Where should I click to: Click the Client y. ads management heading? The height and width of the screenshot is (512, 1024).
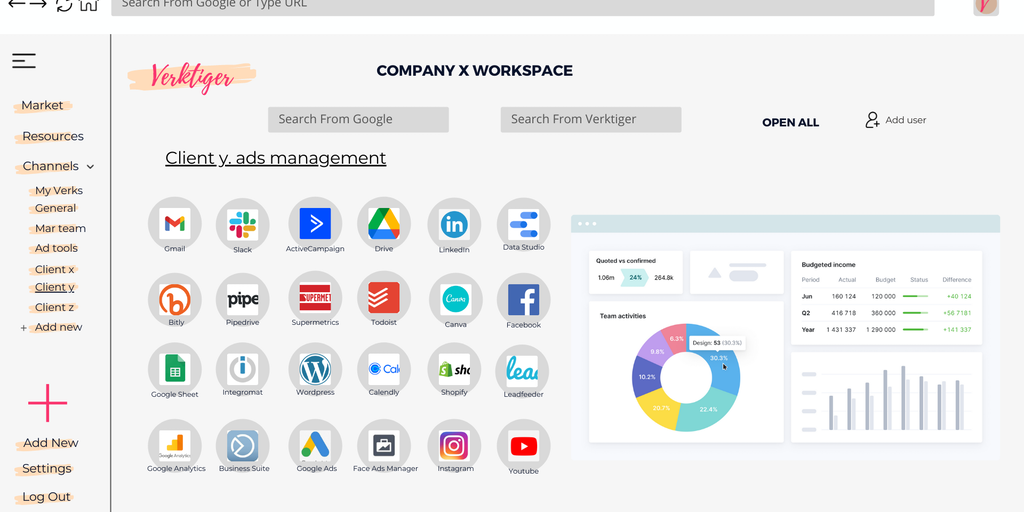point(276,158)
